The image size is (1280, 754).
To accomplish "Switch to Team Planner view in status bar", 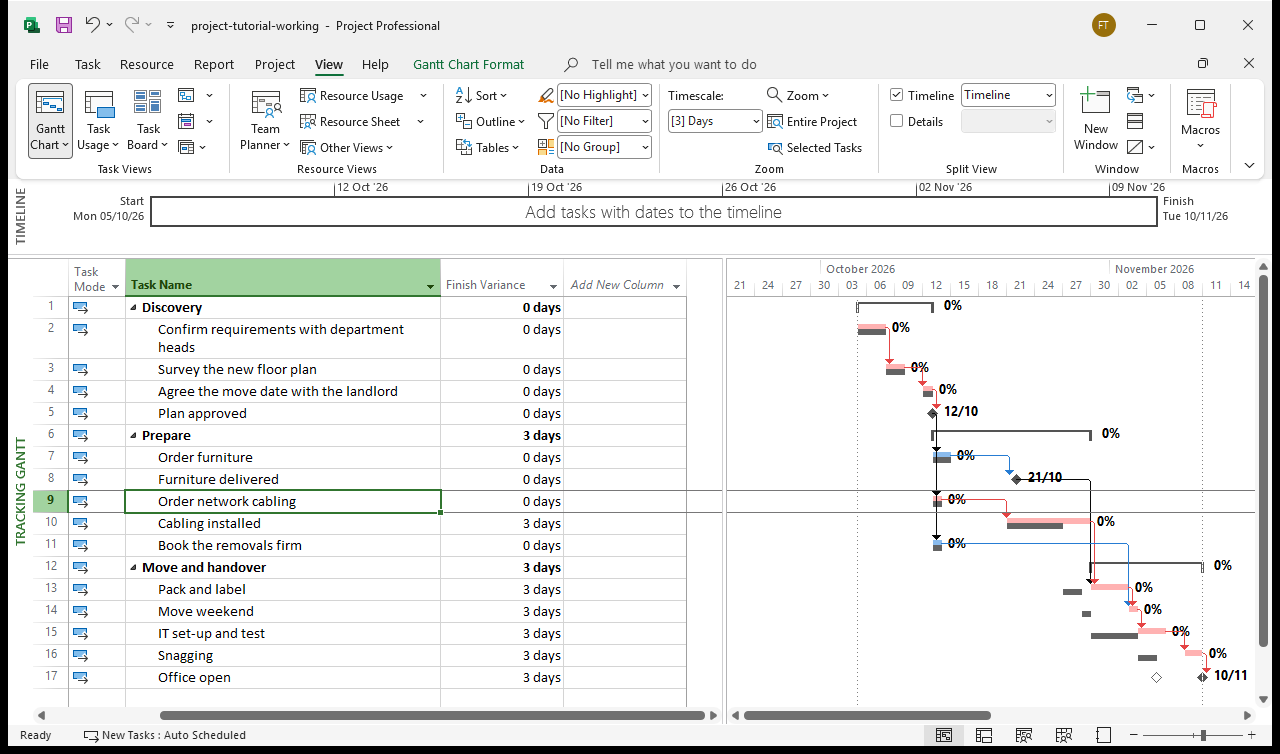I will (x=1024, y=735).
